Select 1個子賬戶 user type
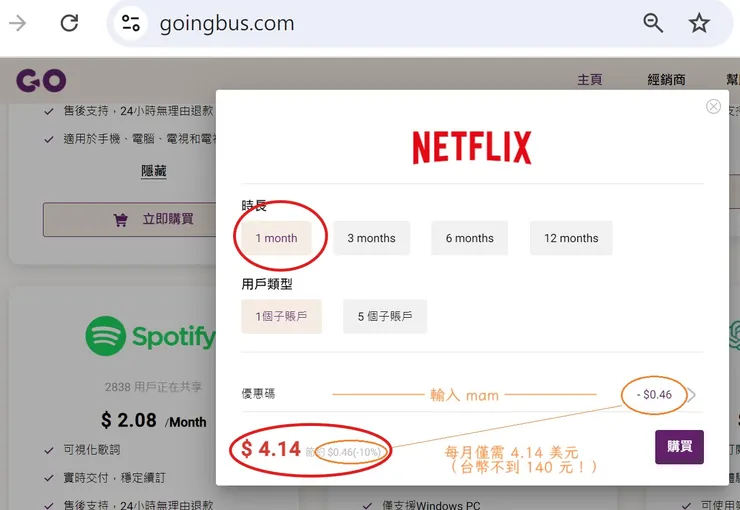The image size is (740, 510). click(x=281, y=317)
